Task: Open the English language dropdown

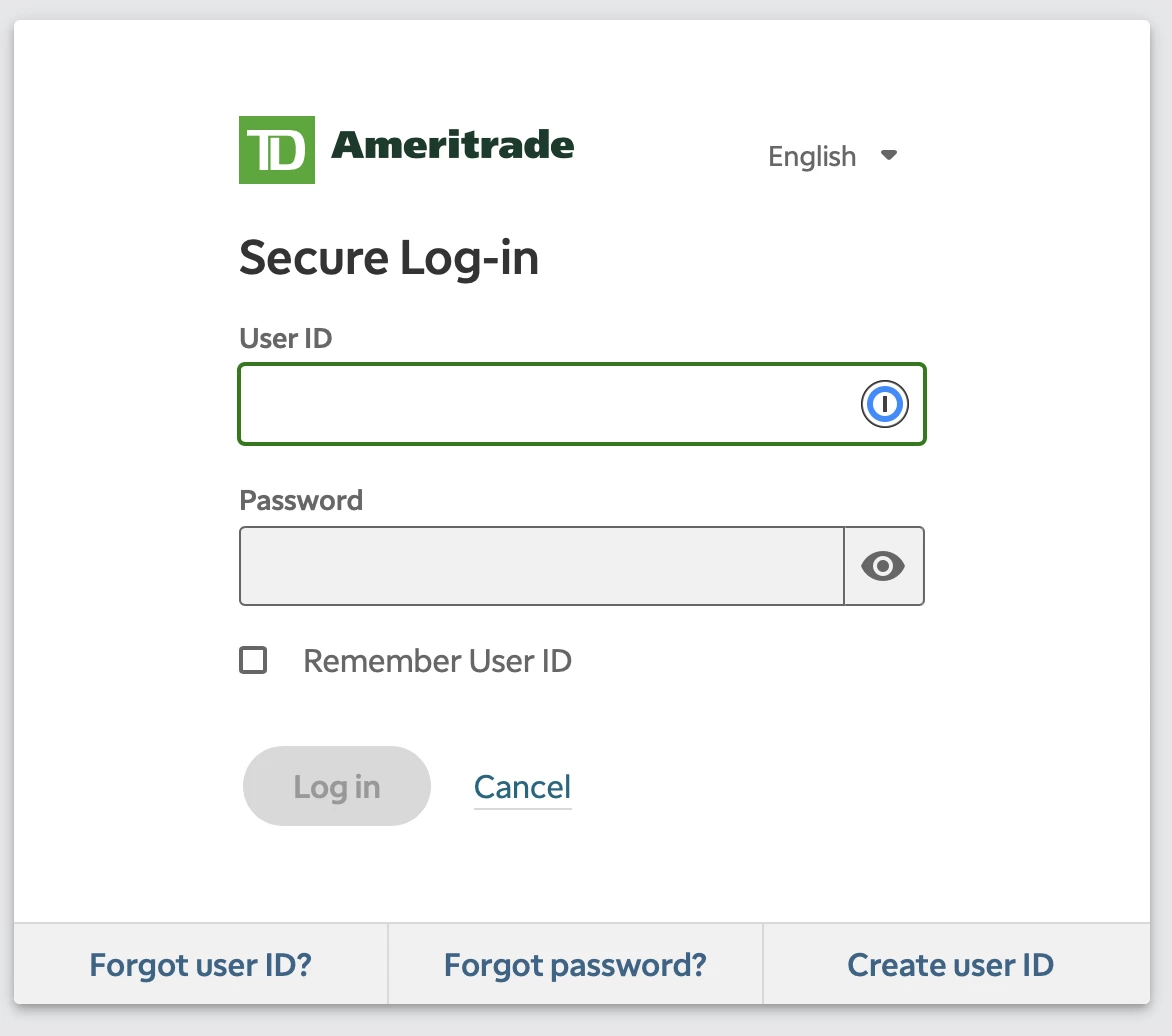Action: point(833,156)
